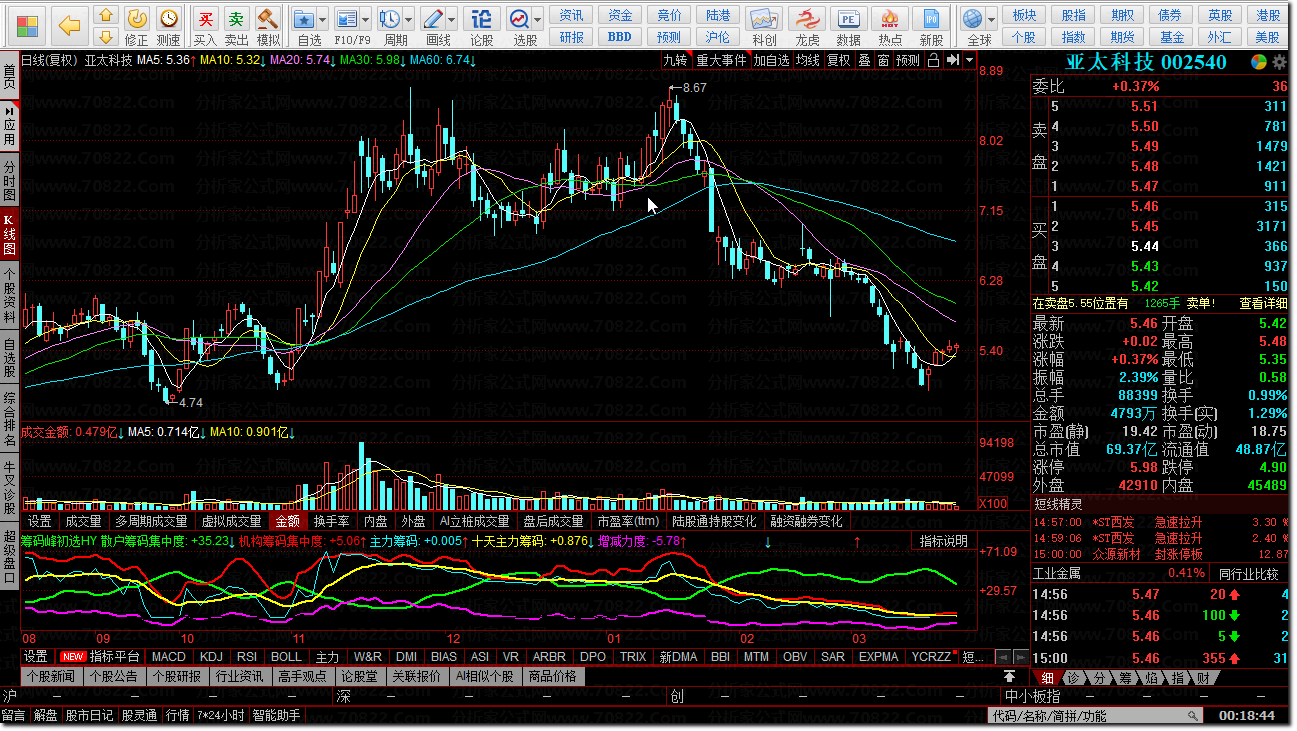Click the 8.67 high price marker
The image size is (1297, 731).
pyautogui.click(x=694, y=88)
